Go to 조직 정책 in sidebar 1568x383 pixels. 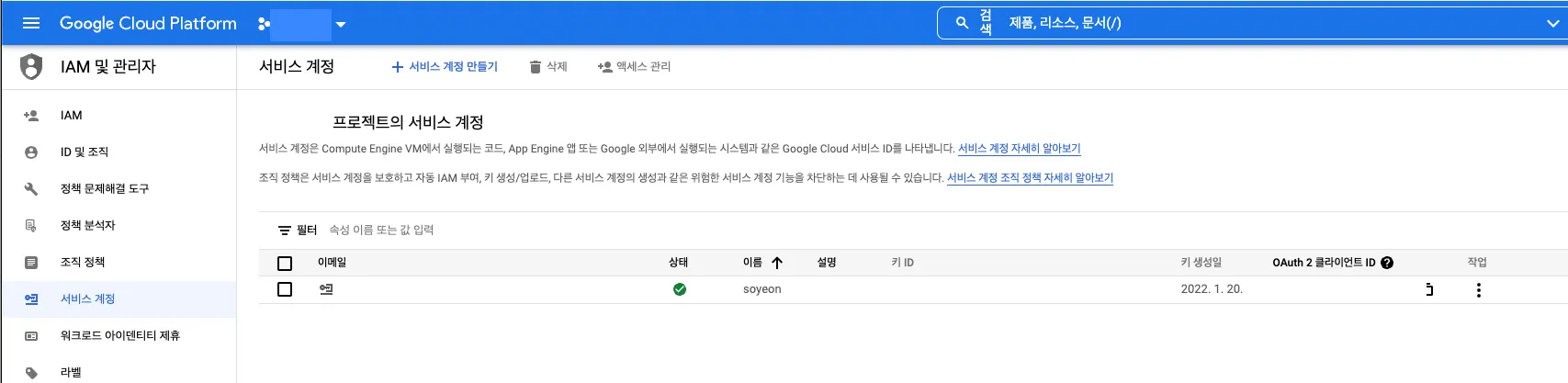coord(83,263)
